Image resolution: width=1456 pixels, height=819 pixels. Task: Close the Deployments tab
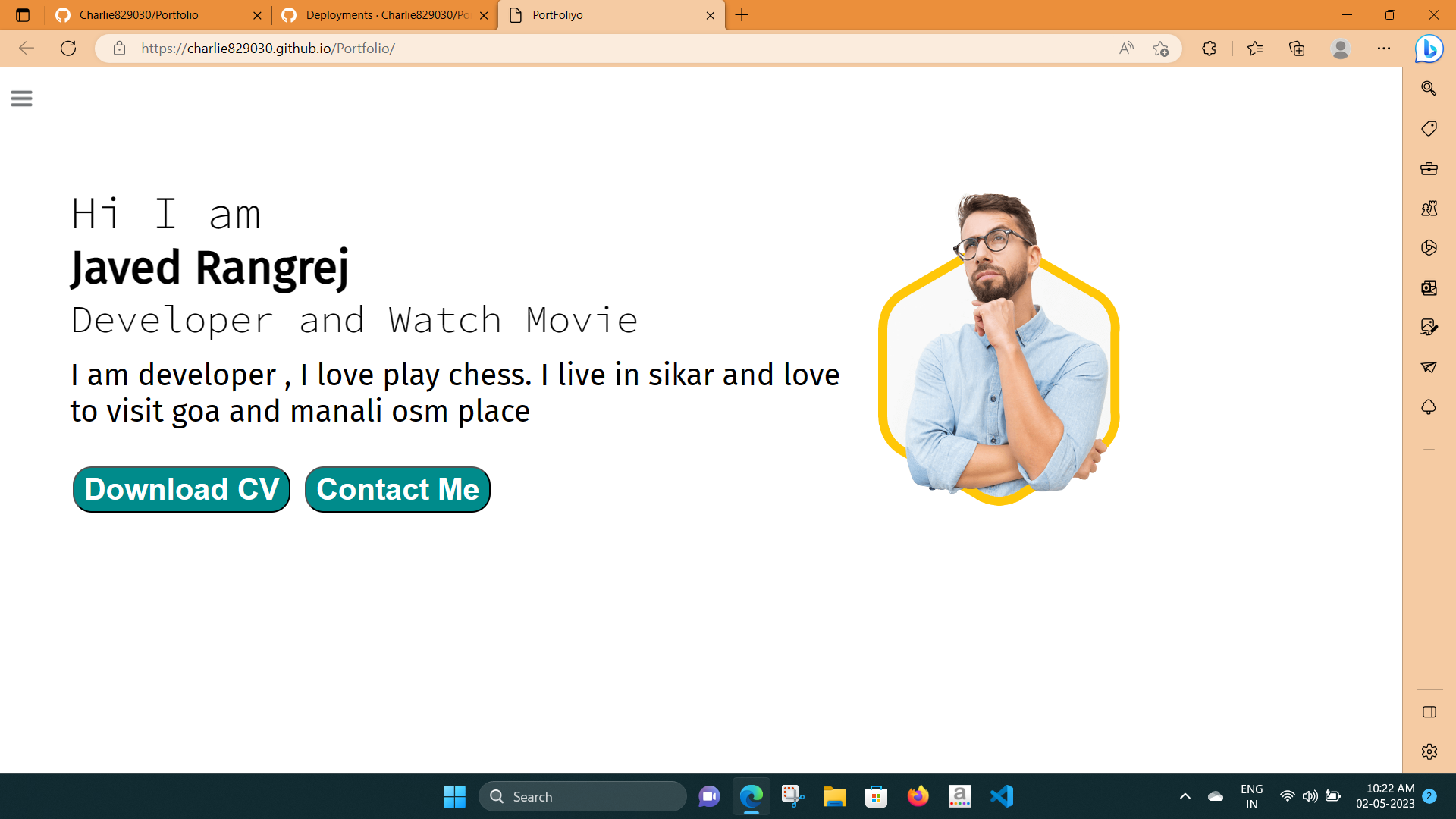[484, 15]
